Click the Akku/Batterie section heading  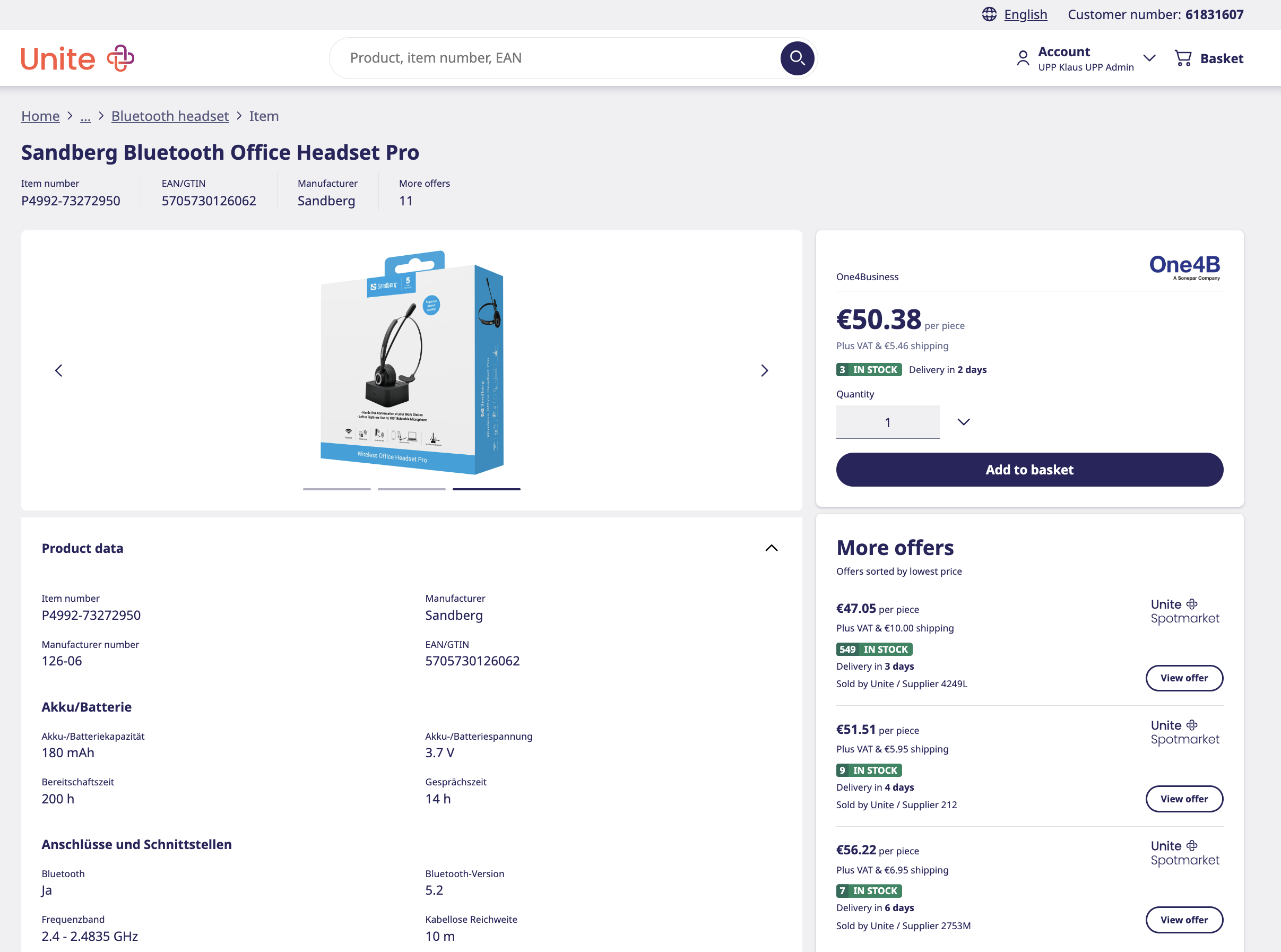(86, 707)
